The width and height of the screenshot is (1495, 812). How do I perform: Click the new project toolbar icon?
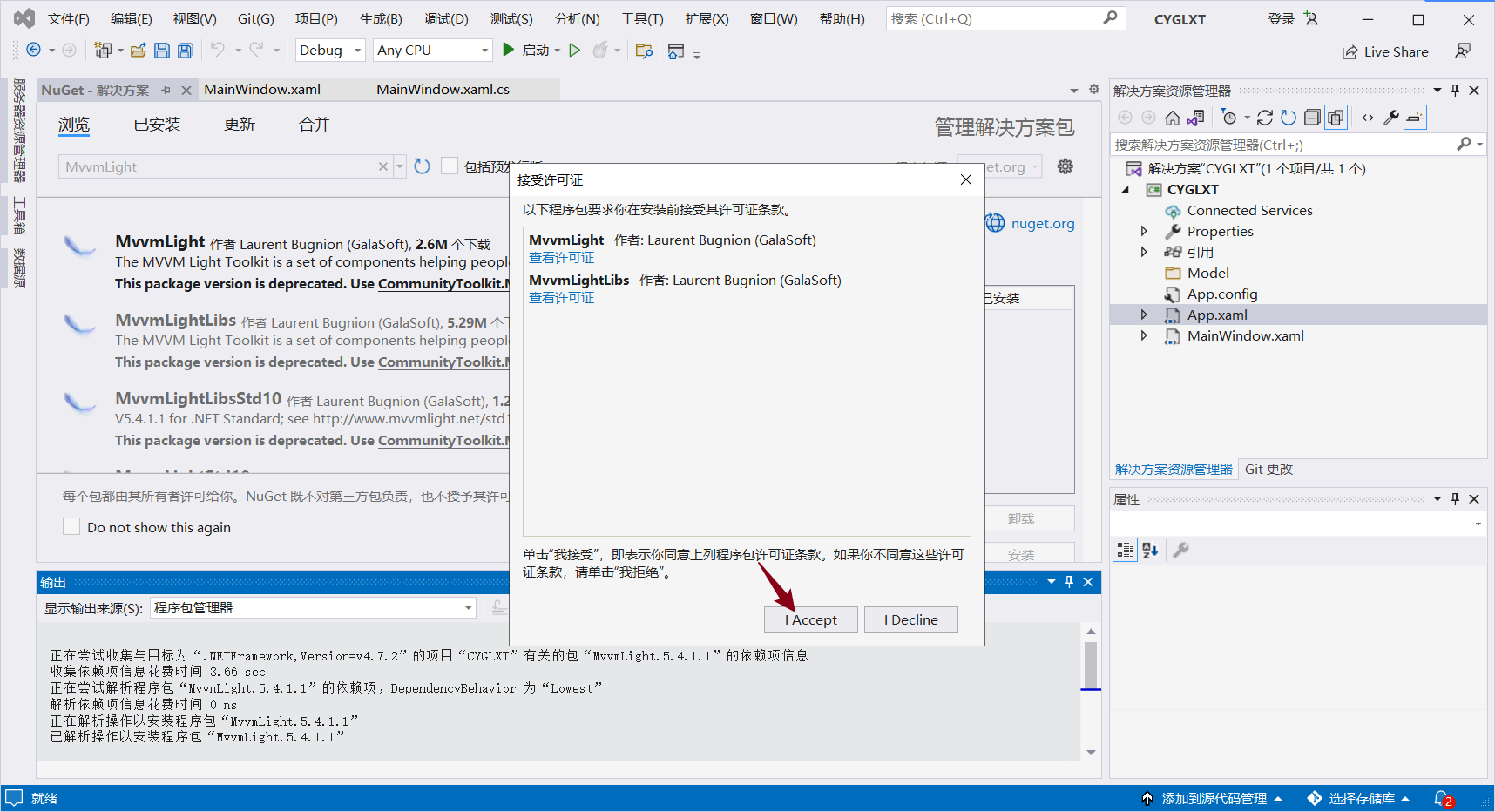(x=103, y=51)
